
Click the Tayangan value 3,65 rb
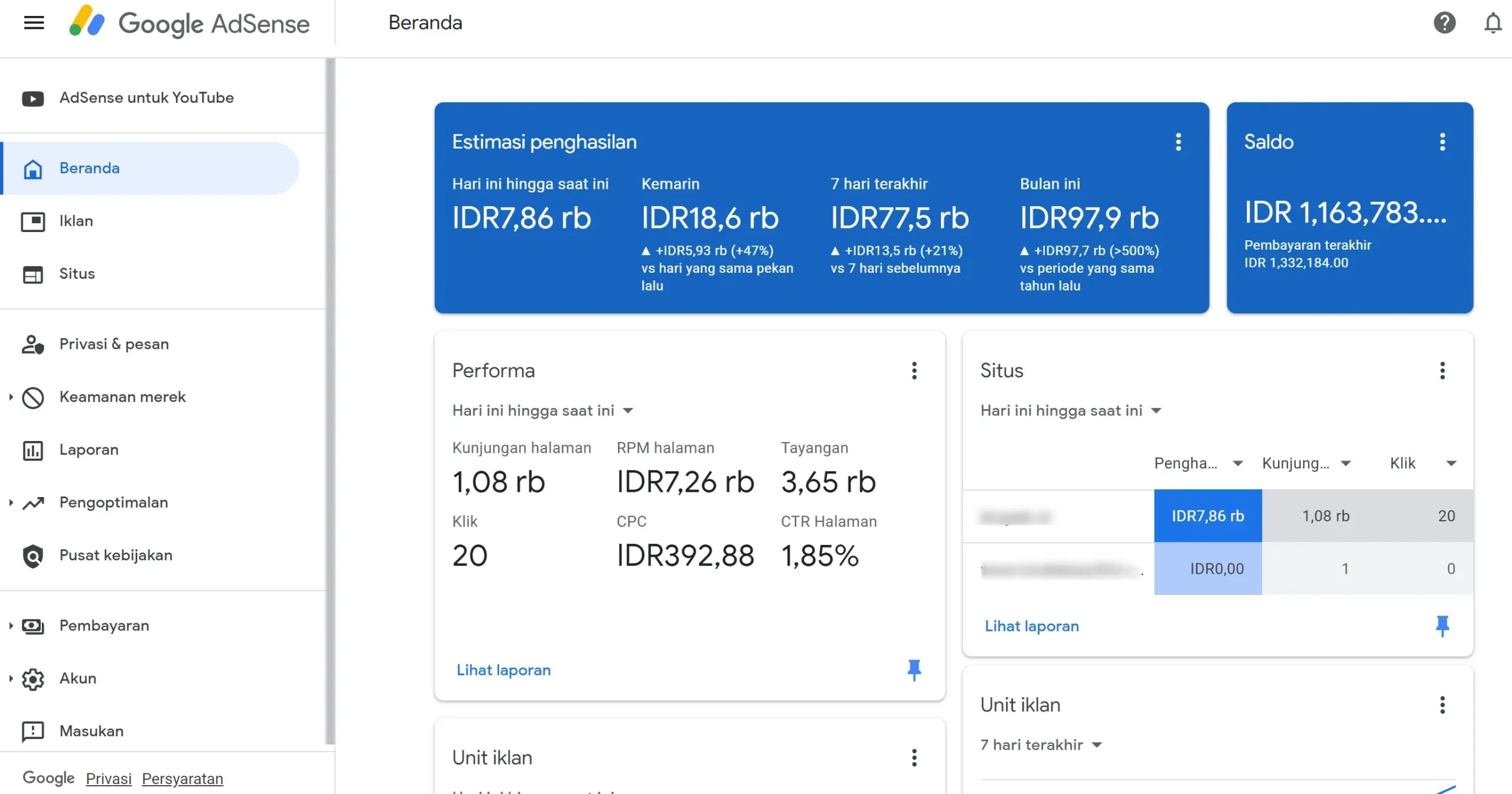828,482
